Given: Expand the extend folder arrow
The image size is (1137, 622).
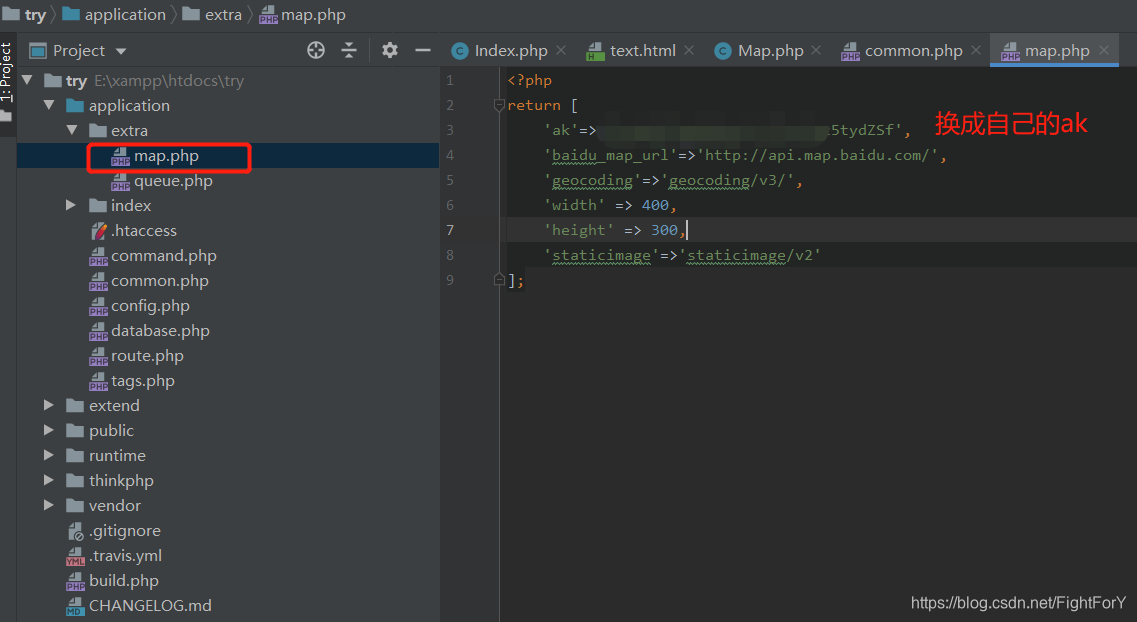Looking at the screenshot, I should pyautogui.click(x=49, y=405).
